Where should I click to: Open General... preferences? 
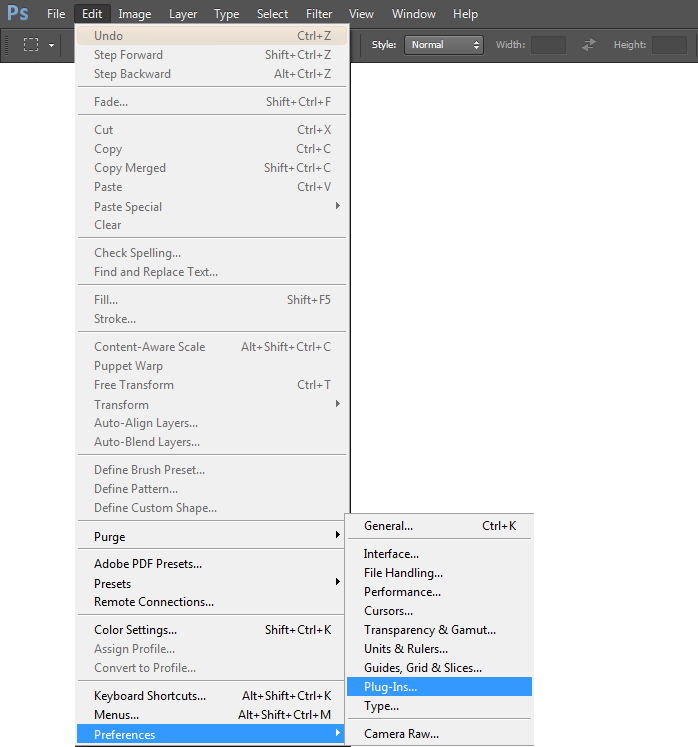click(439, 526)
